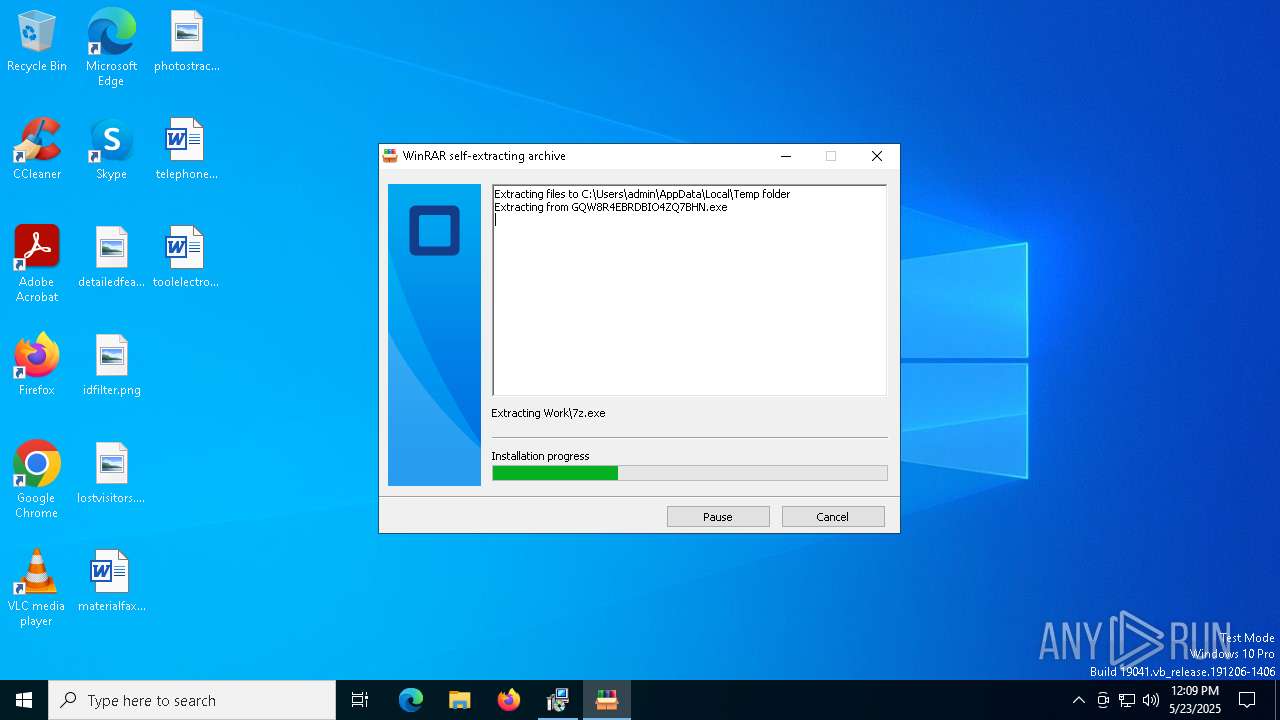Screen dimensions: 1280x720
Task: Select the materialfax Word document on desktop
Action: (x=111, y=581)
